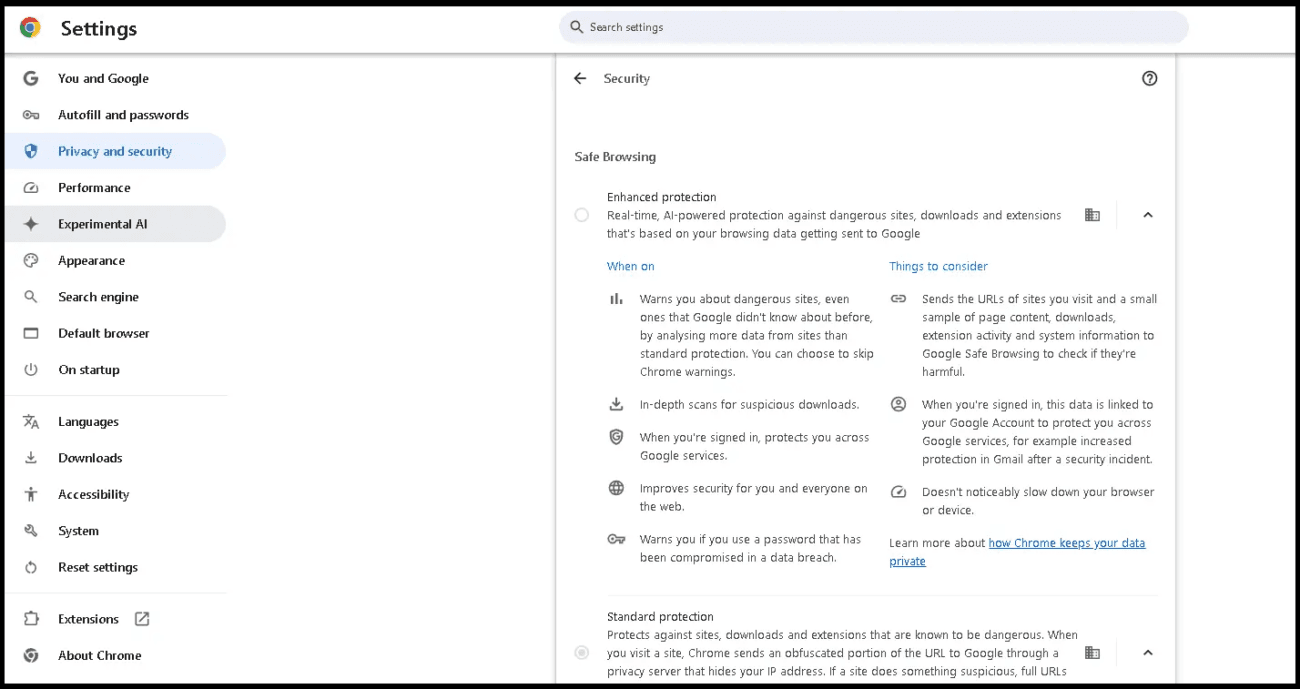This screenshot has height=689, width=1300.
Task: Select the Standard protection radio button
Action: coord(582,653)
